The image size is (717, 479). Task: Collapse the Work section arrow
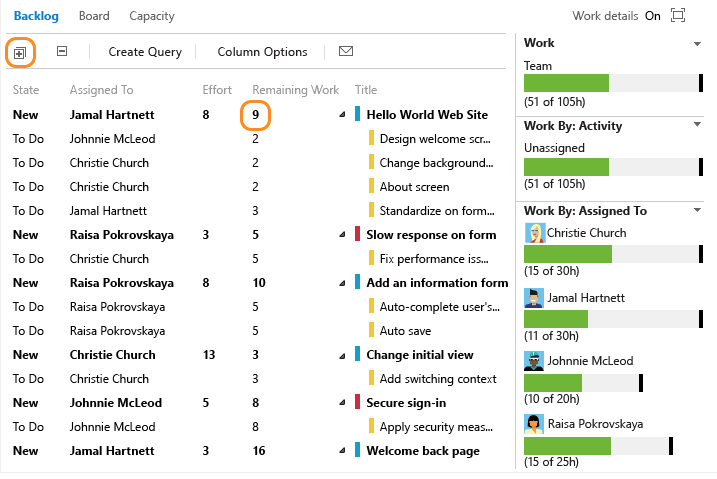click(697, 44)
